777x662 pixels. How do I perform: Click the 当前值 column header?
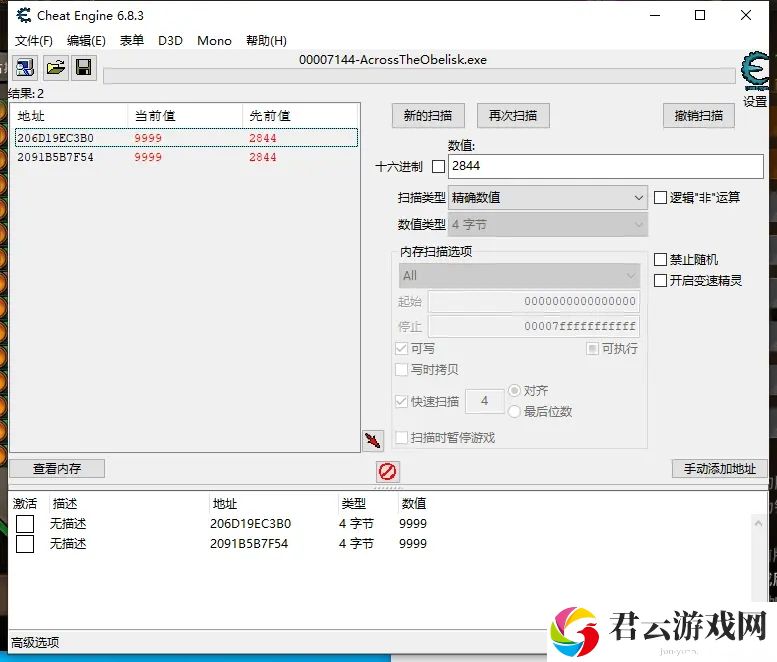pyautogui.click(x=185, y=116)
